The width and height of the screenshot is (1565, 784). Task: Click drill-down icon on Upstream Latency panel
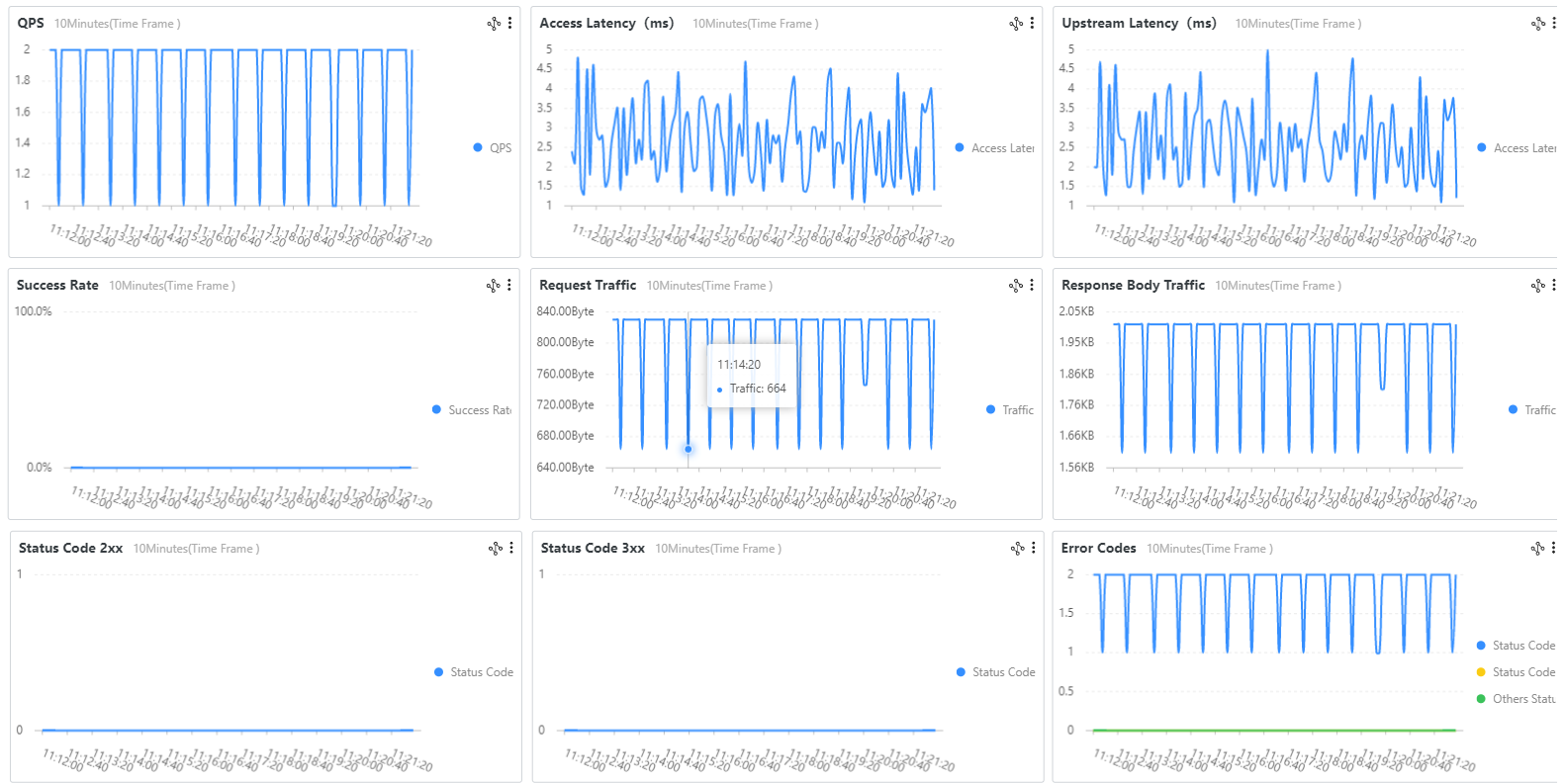click(1538, 23)
